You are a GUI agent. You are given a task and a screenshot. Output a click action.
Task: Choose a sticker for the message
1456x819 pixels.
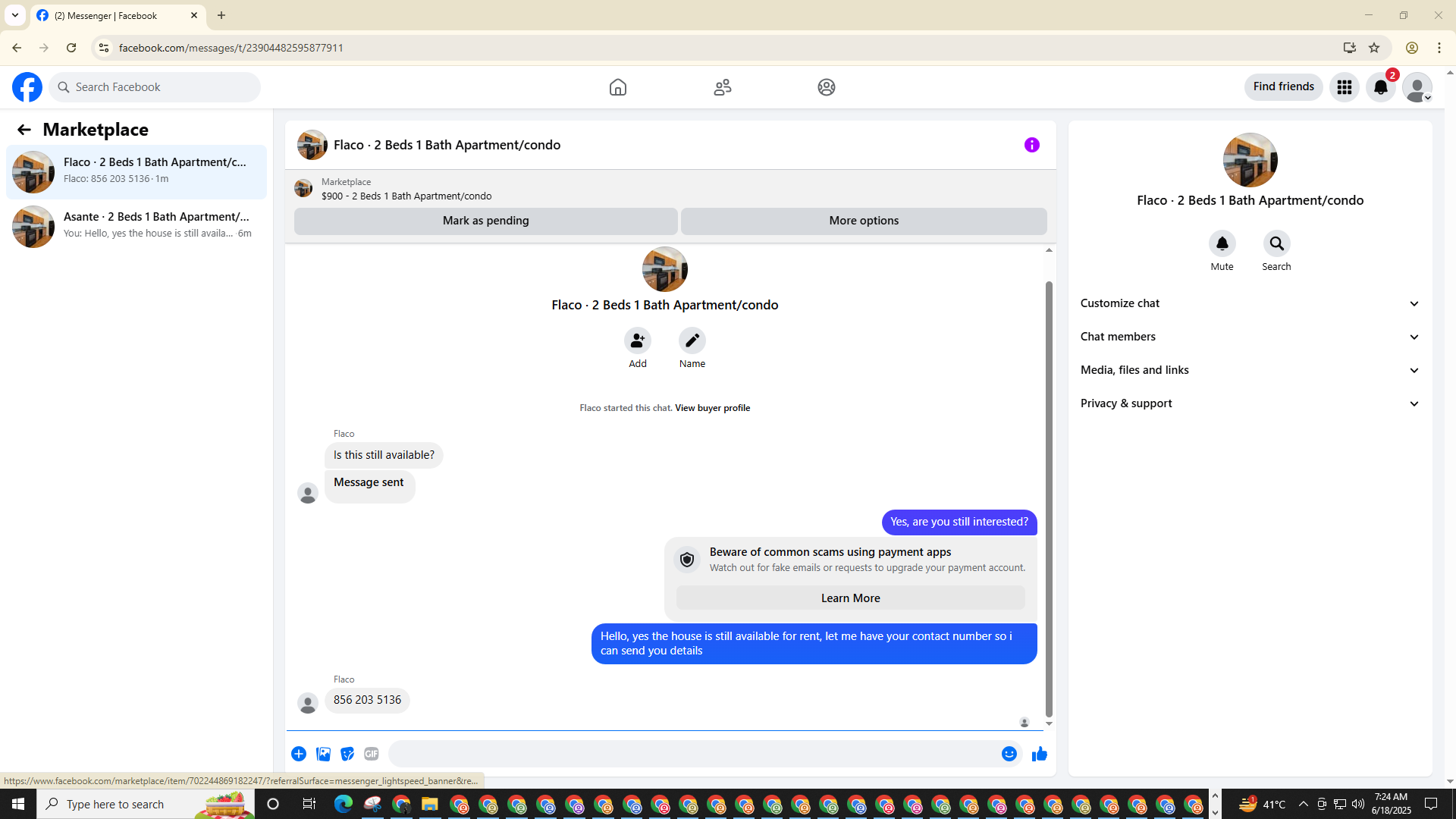[347, 754]
